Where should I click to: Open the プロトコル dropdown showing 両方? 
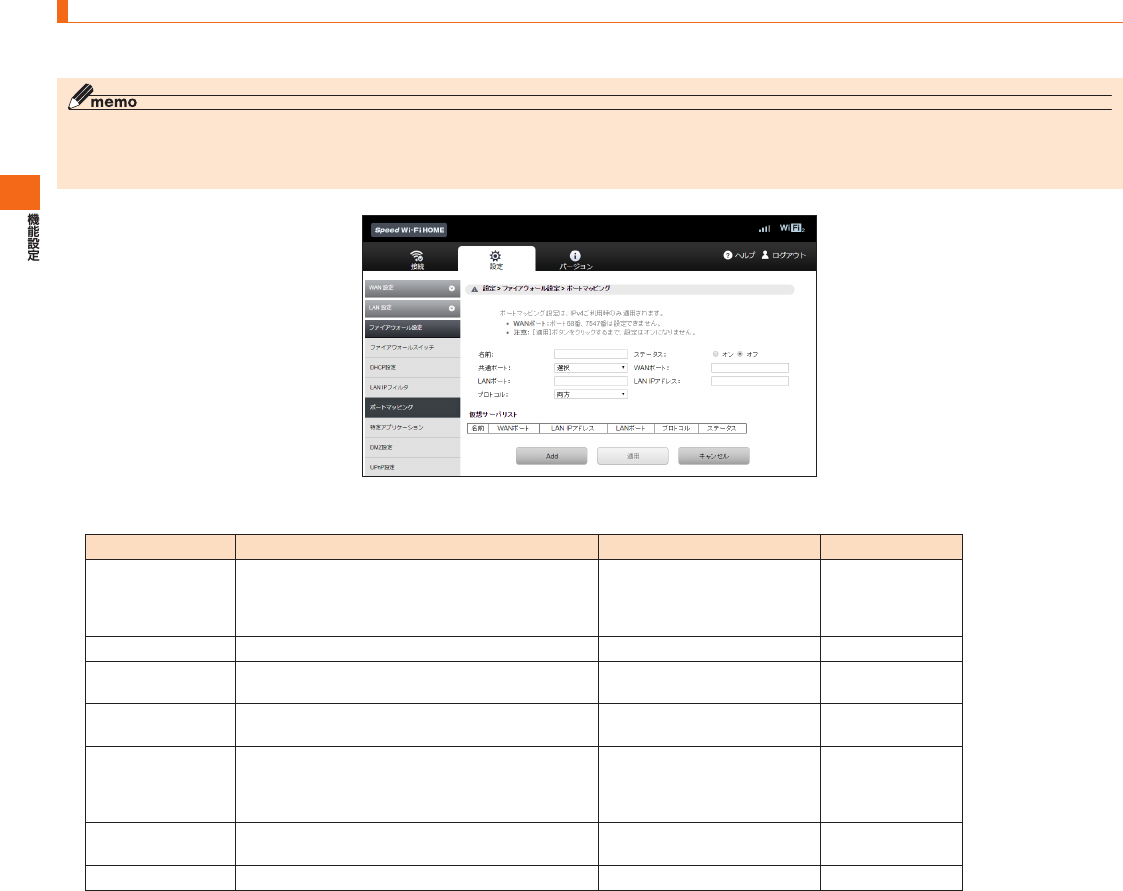click(x=591, y=395)
